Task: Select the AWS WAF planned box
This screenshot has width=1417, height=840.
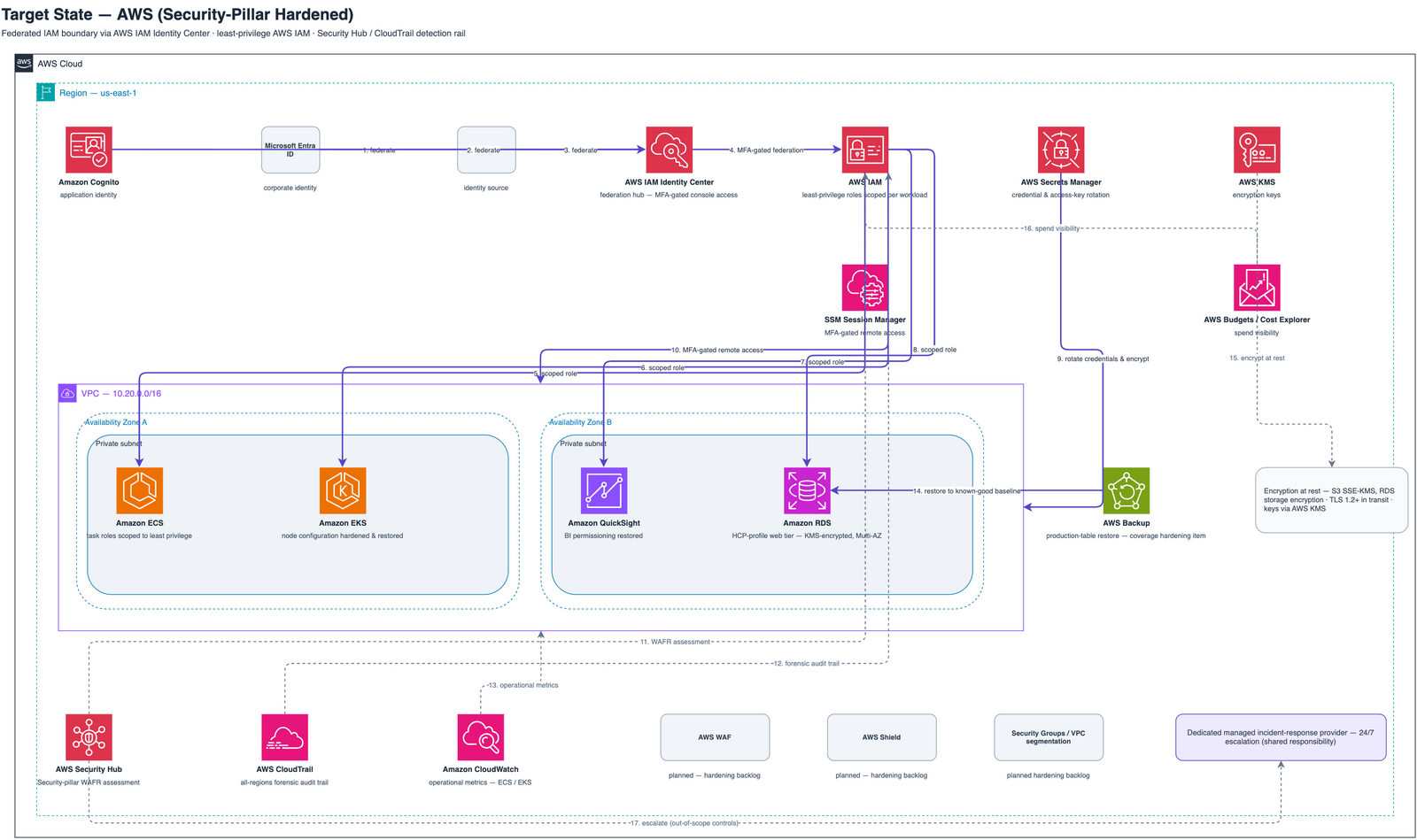Action: [x=715, y=737]
